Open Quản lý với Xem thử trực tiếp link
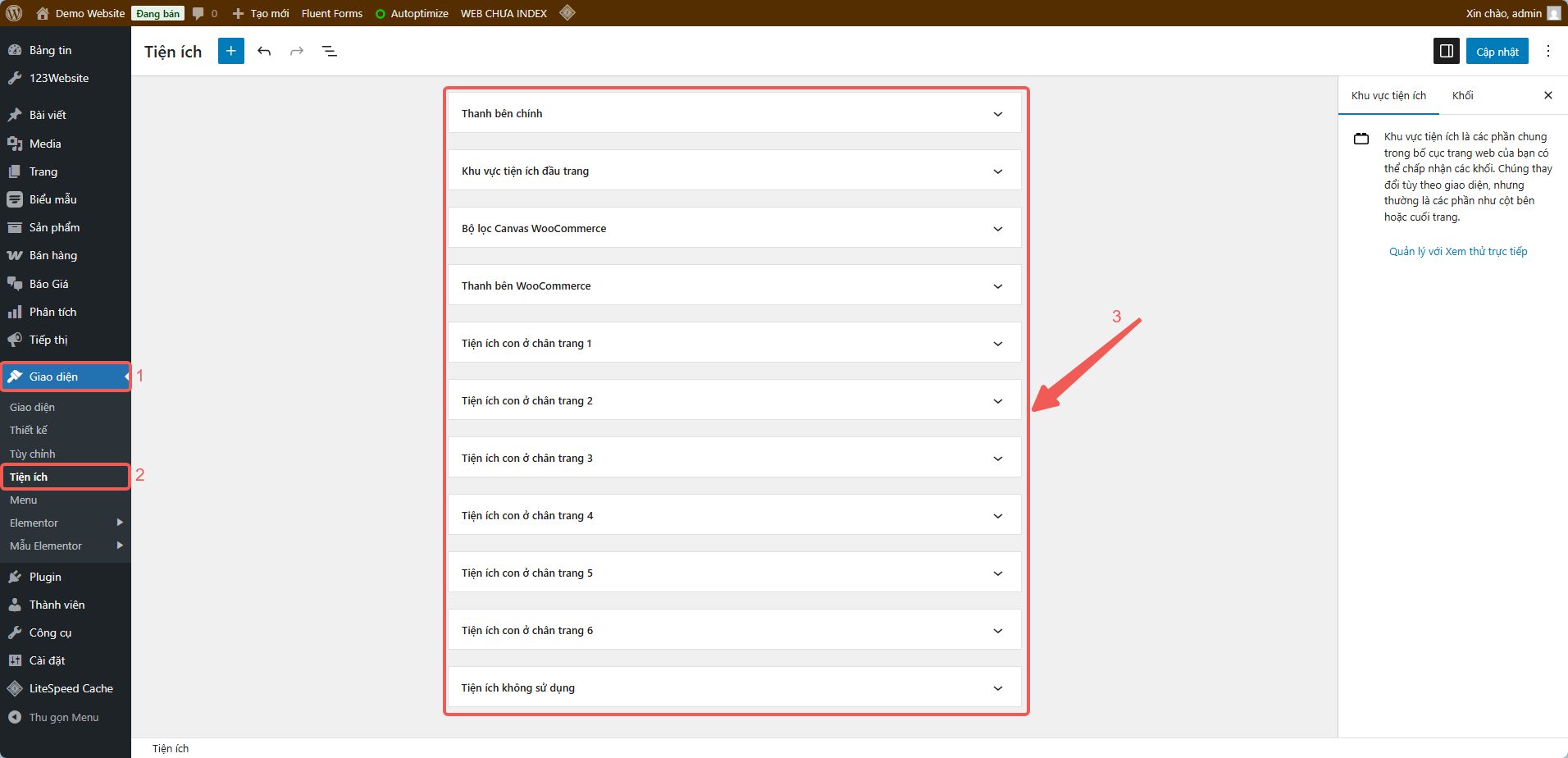Viewport: 1568px width, 758px height. pyautogui.click(x=1457, y=251)
